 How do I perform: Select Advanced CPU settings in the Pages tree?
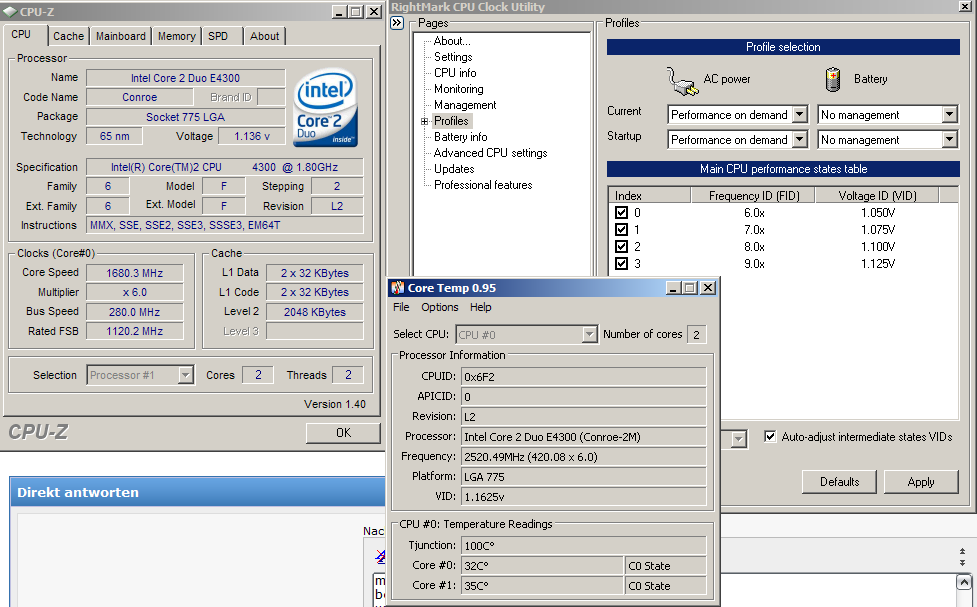(x=490, y=153)
